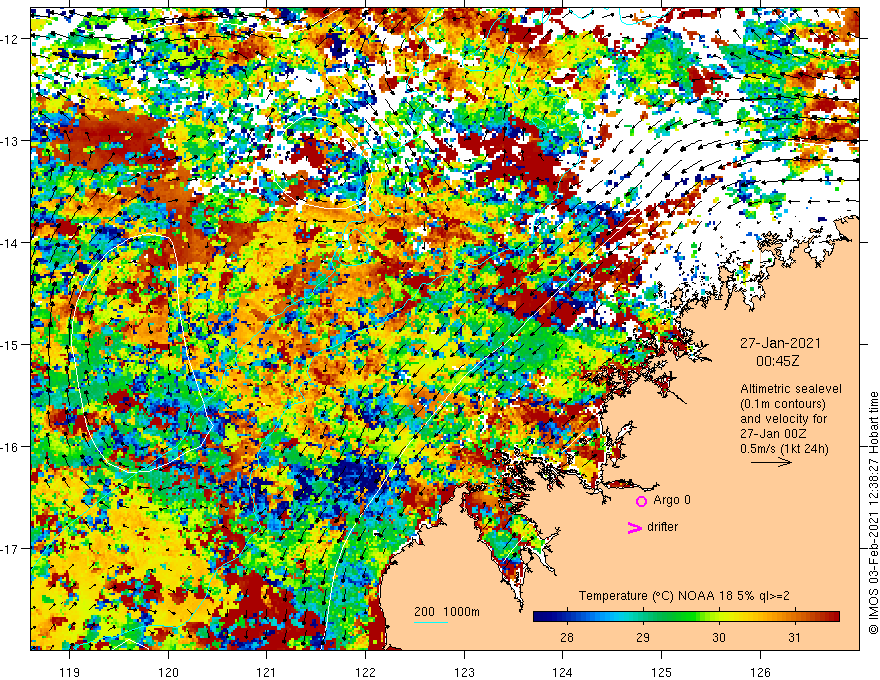Click the longitude axis label 122
Image resolution: width=880 pixels, height=680 pixels.
365,672
